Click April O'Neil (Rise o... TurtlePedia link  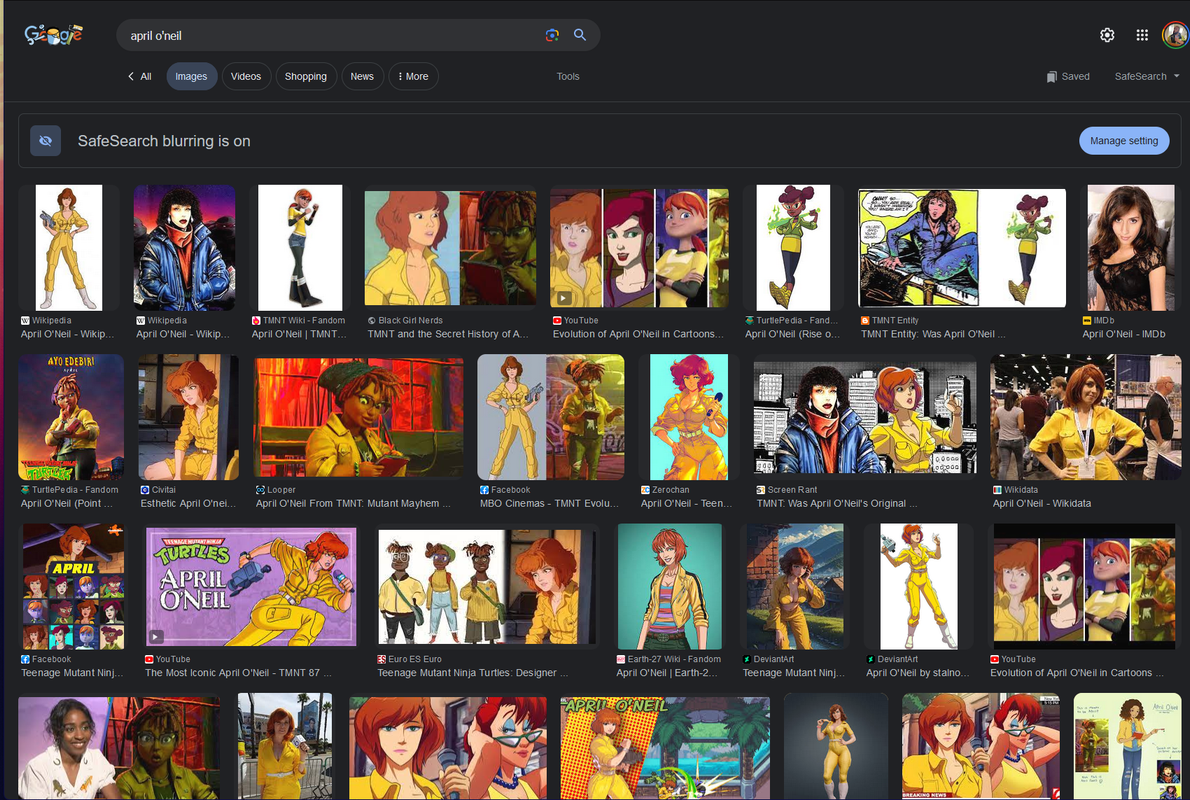tap(792, 334)
